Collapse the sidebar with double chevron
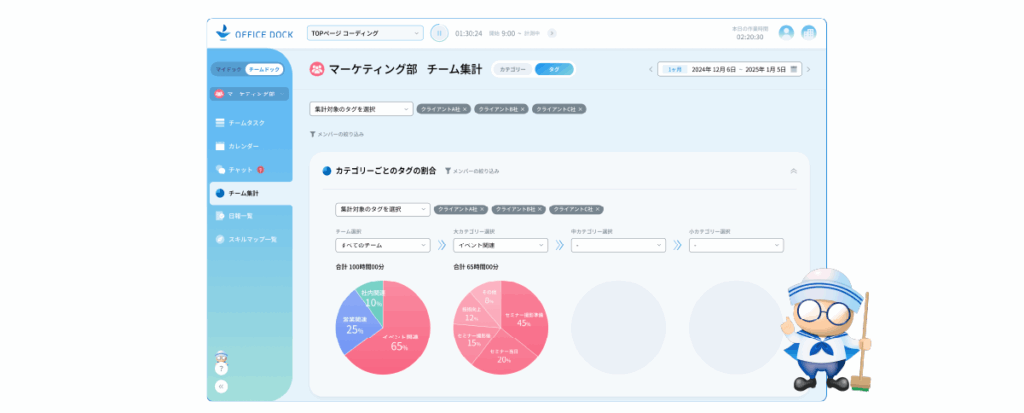This screenshot has height=413, width=1024. (x=221, y=386)
